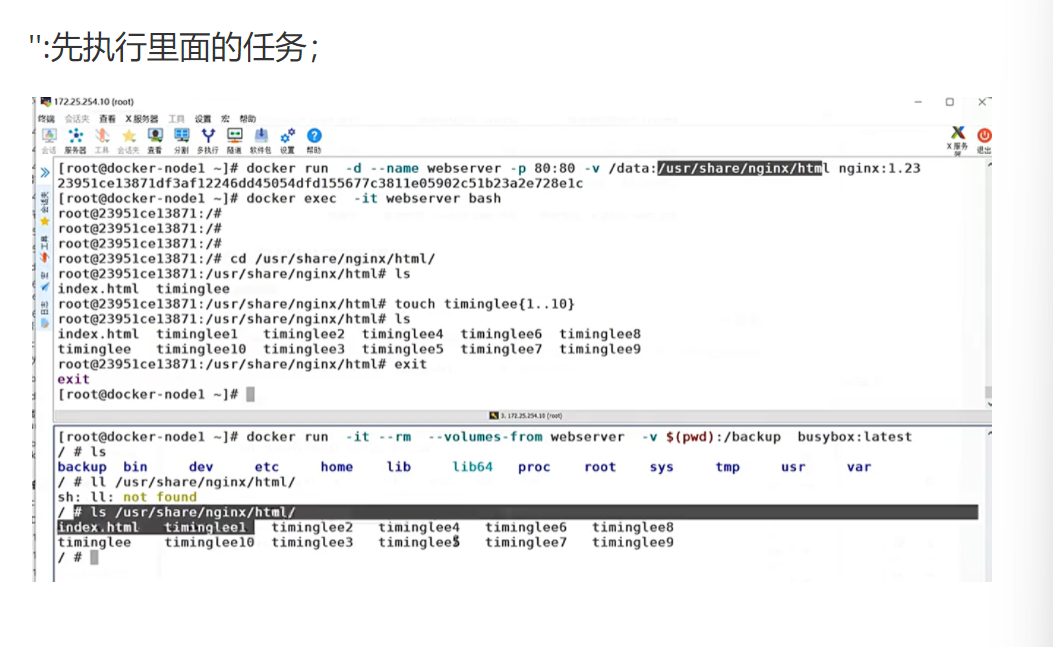Image resolution: width=1053 pixels, height=647 pixels.
Task: Click the X服务器 icon at toolbar right
Action: (958, 140)
